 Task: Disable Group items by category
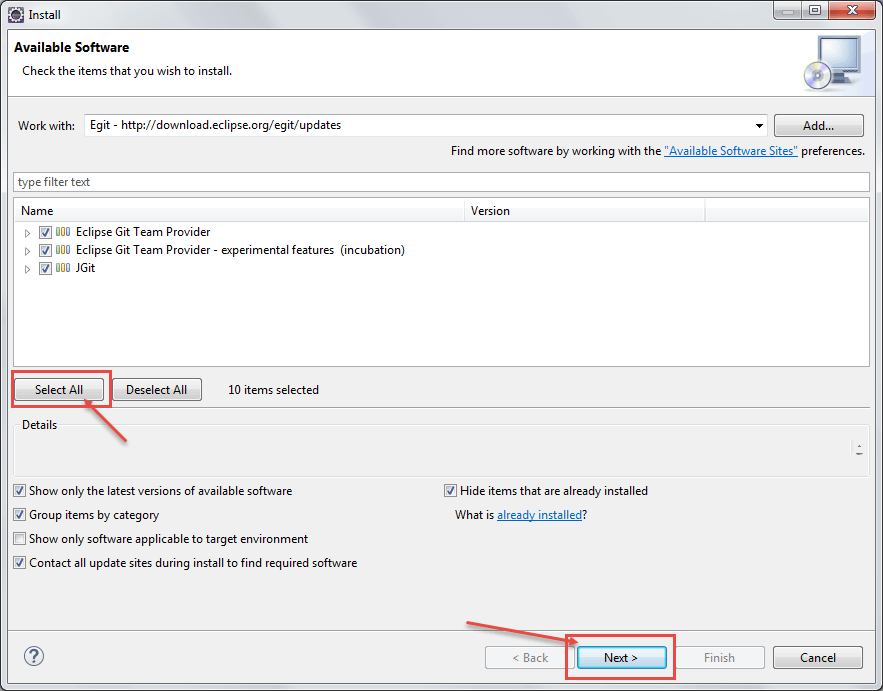(20, 515)
